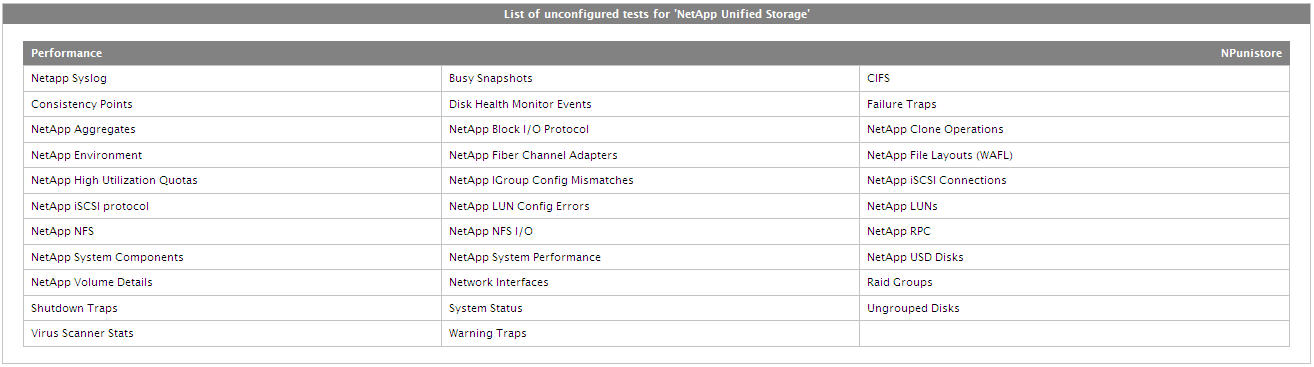The width and height of the screenshot is (1314, 367).
Task: Select the Raid Groups test
Action: 900,282
